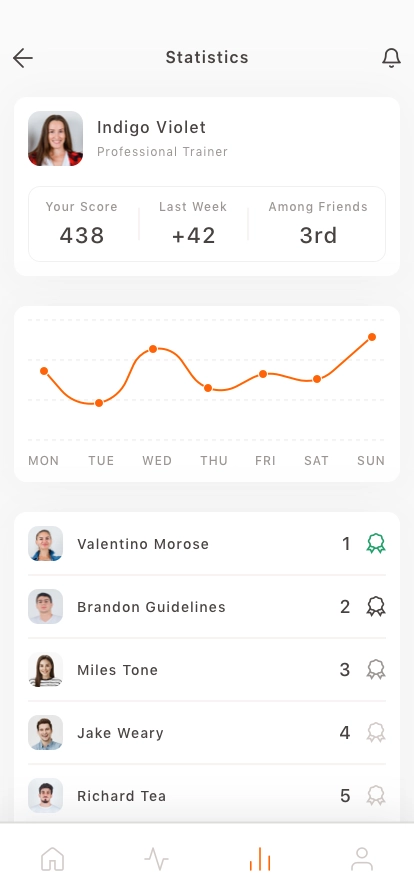
Task: Open Indigo Violet's profile photo
Action: pos(55,138)
